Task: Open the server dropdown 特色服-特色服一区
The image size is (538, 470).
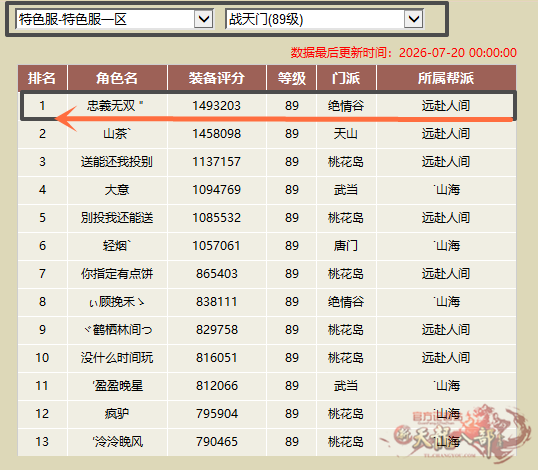Action: pos(115,19)
